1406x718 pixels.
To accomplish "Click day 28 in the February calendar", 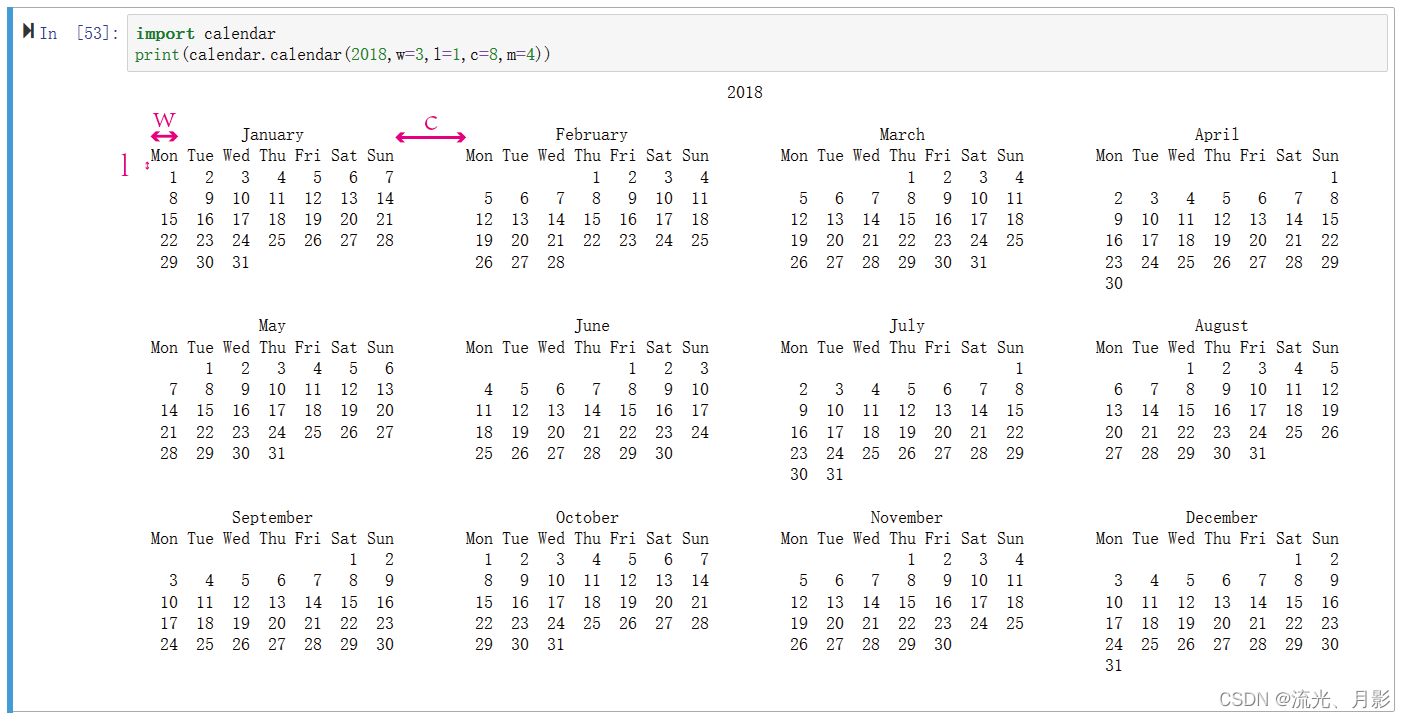I will (556, 262).
